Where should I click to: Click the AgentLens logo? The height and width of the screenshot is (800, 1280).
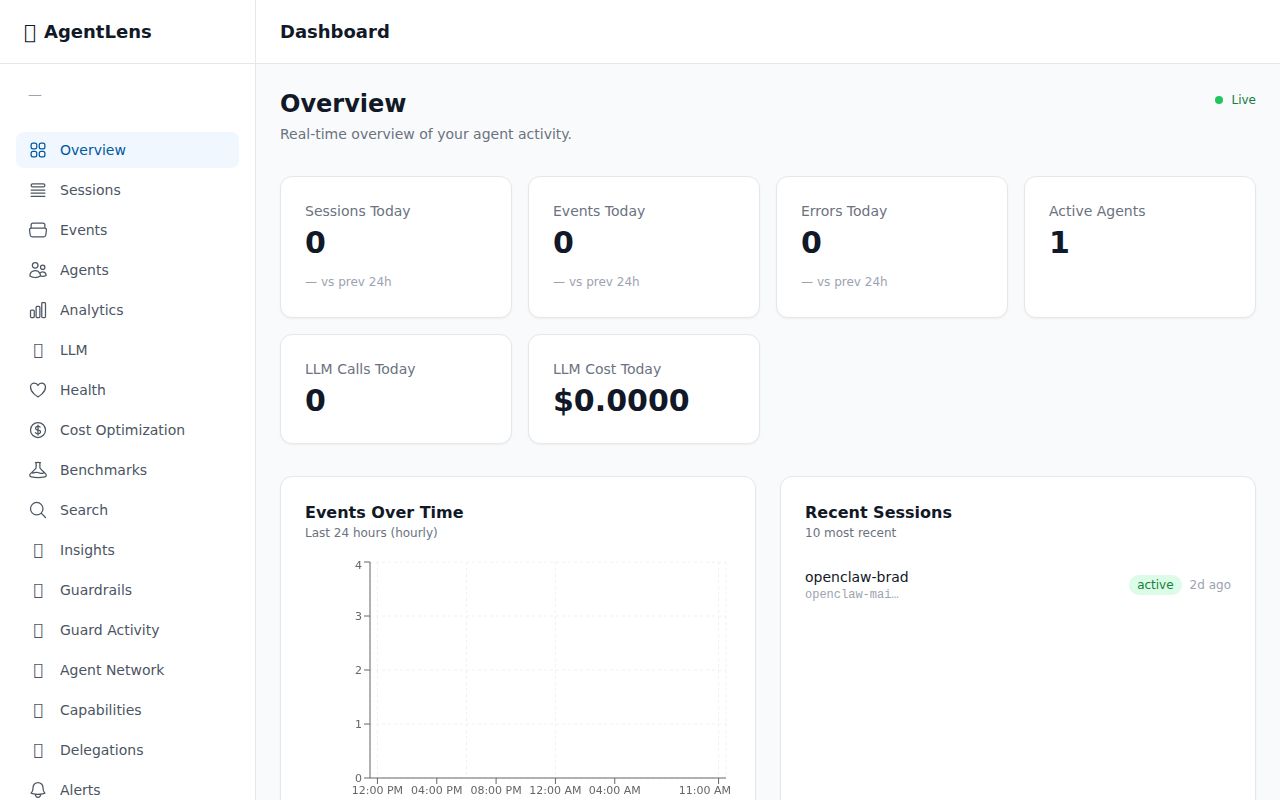pos(88,32)
